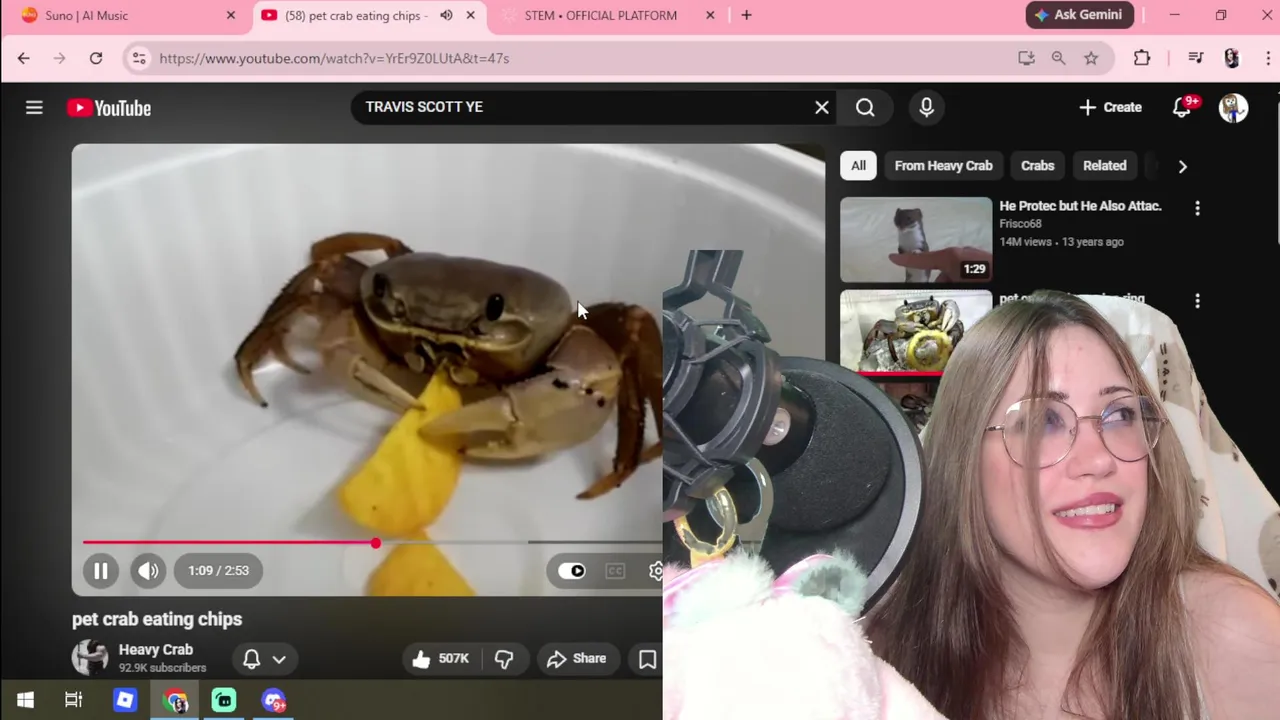The height and width of the screenshot is (720, 1280).
Task: Share the pet crab video
Action: (x=576, y=658)
